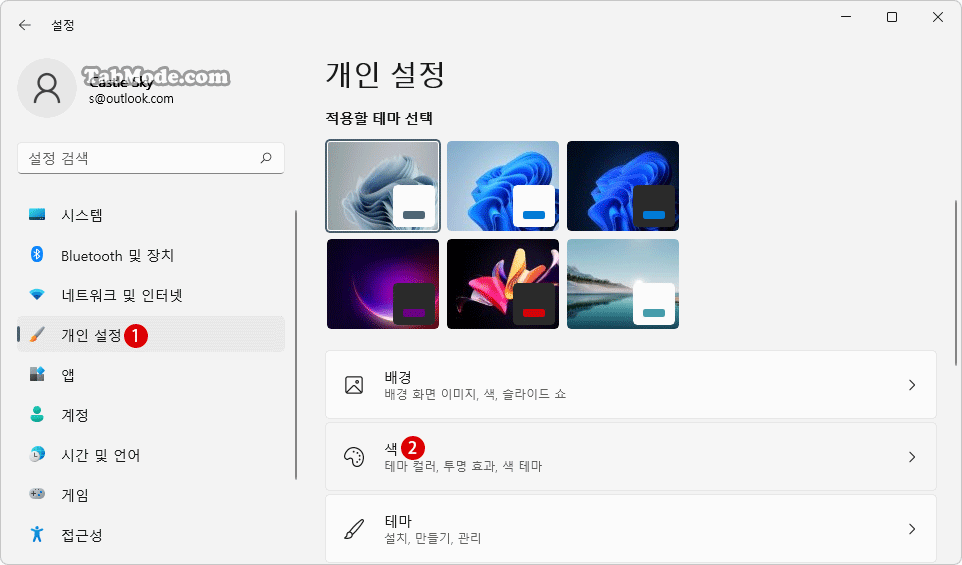
Task: Open 네트워크 및 인터넷 category
Action: point(151,295)
